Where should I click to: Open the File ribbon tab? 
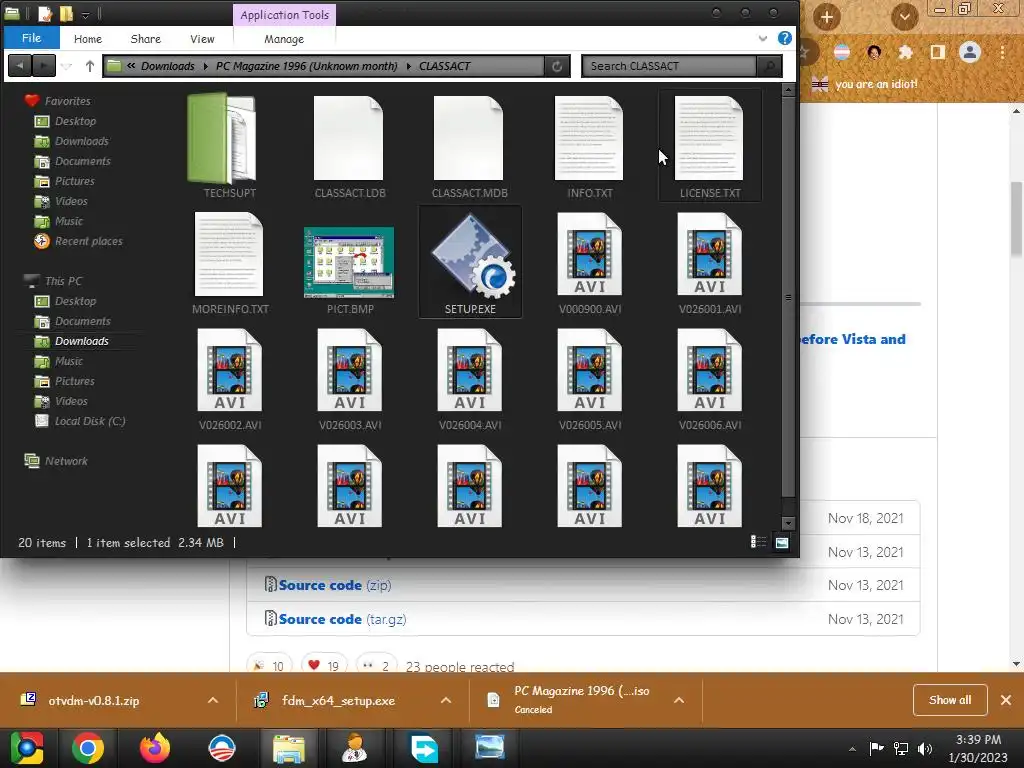click(31, 38)
